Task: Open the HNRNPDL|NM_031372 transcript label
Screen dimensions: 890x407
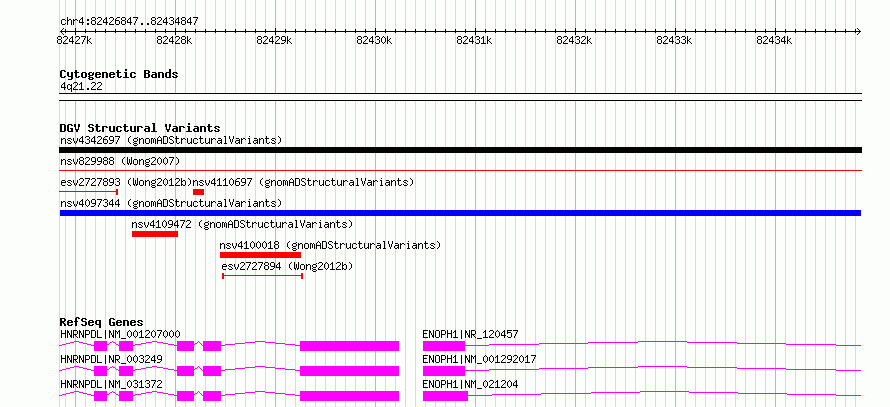Action: (111, 385)
